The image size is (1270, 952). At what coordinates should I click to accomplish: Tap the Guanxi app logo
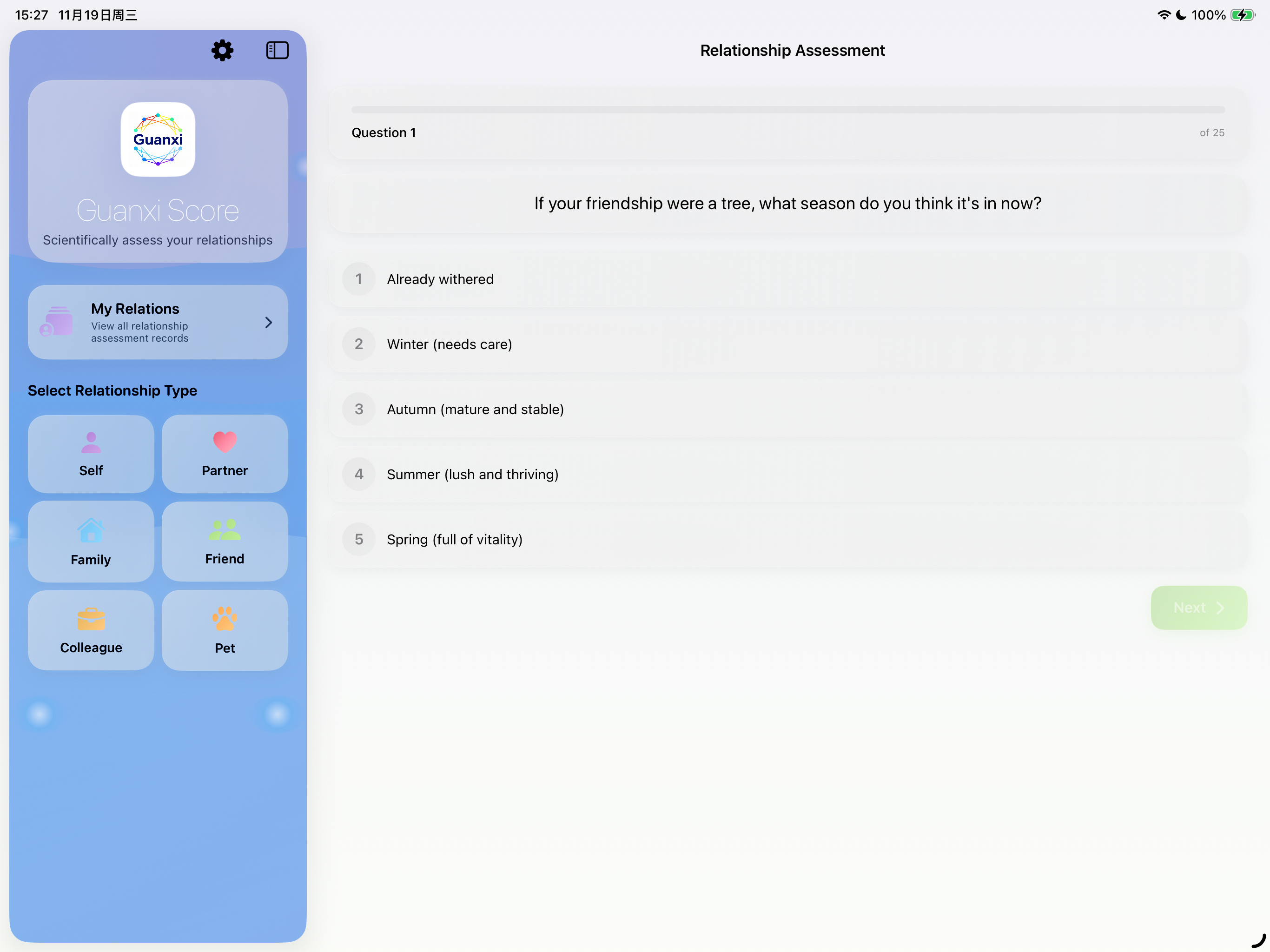158,139
